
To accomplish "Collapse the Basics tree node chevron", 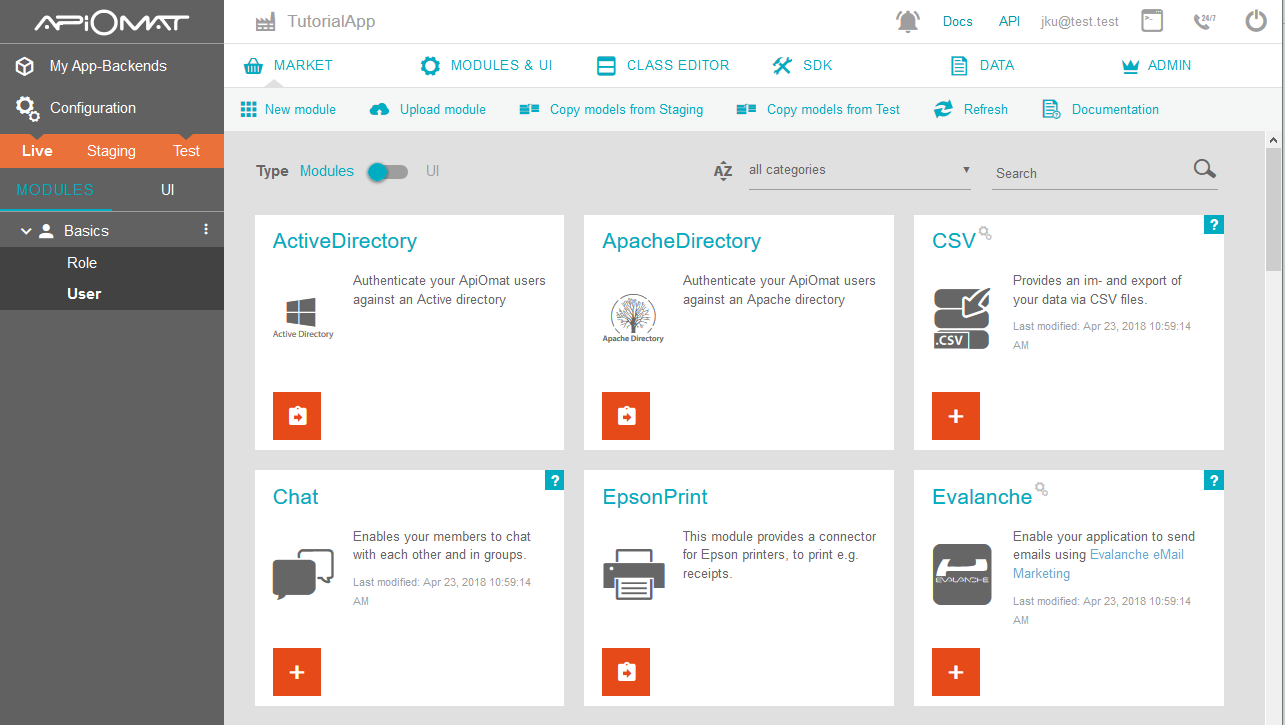I will (27, 231).
